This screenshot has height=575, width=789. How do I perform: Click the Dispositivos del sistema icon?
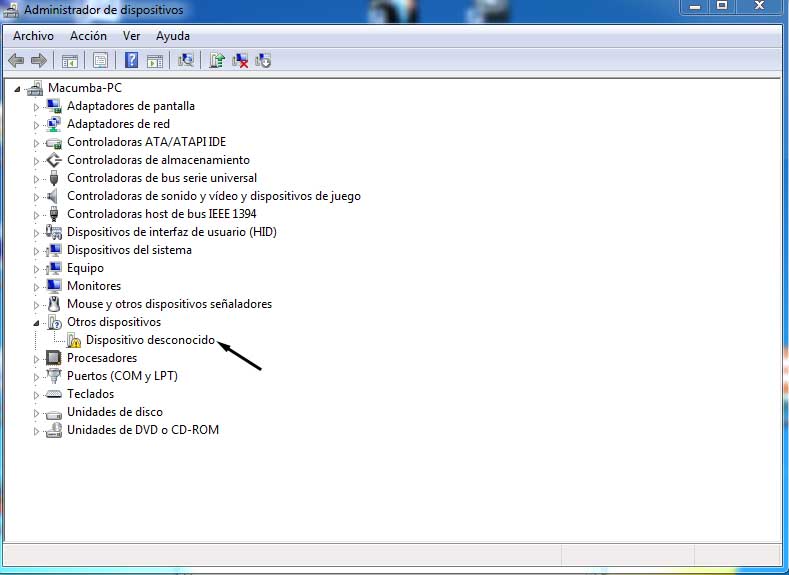click(x=53, y=250)
